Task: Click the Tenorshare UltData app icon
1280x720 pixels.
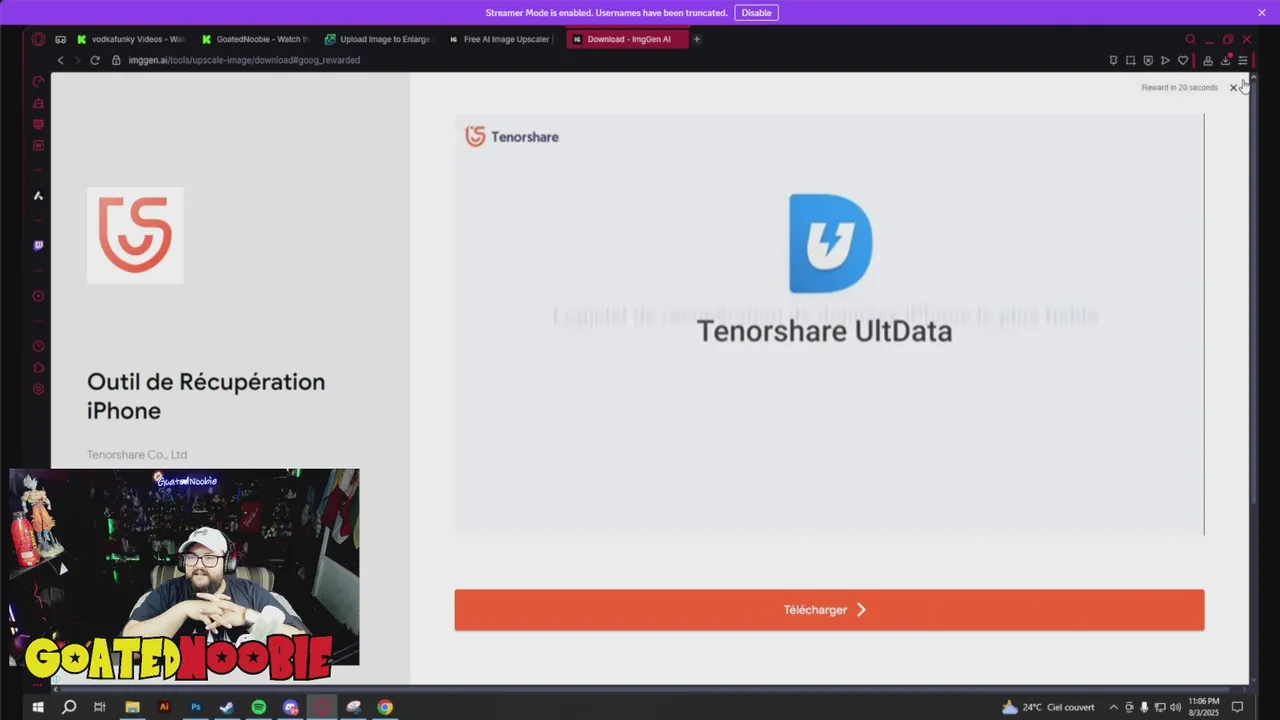Action: (x=830, y=243)
